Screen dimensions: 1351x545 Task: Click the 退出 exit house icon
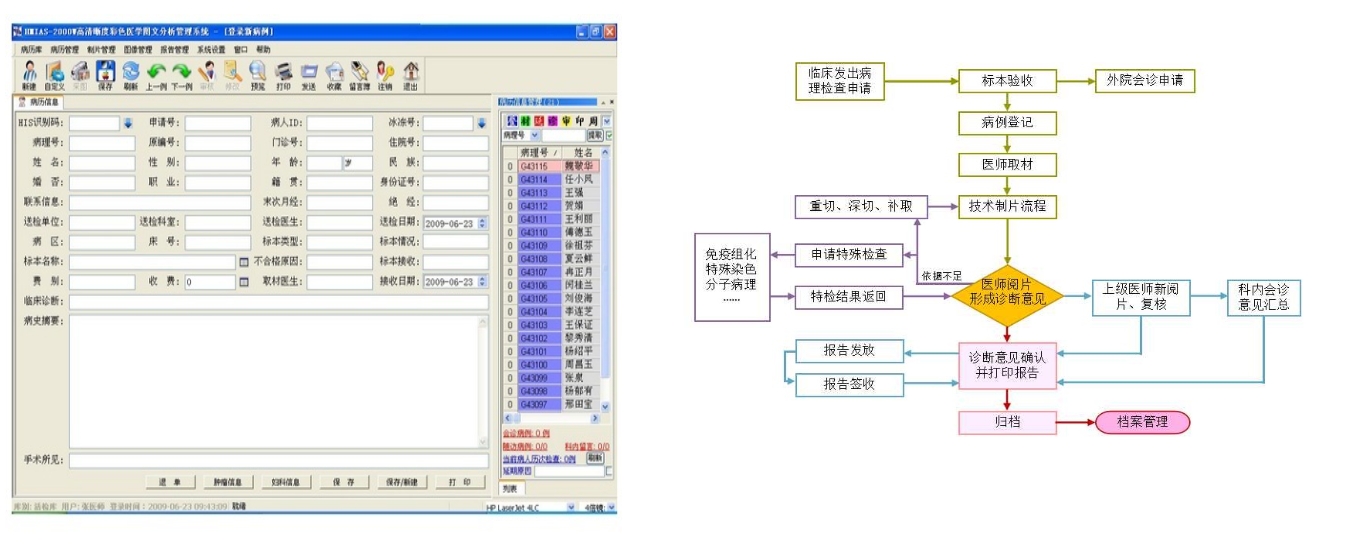410,73
